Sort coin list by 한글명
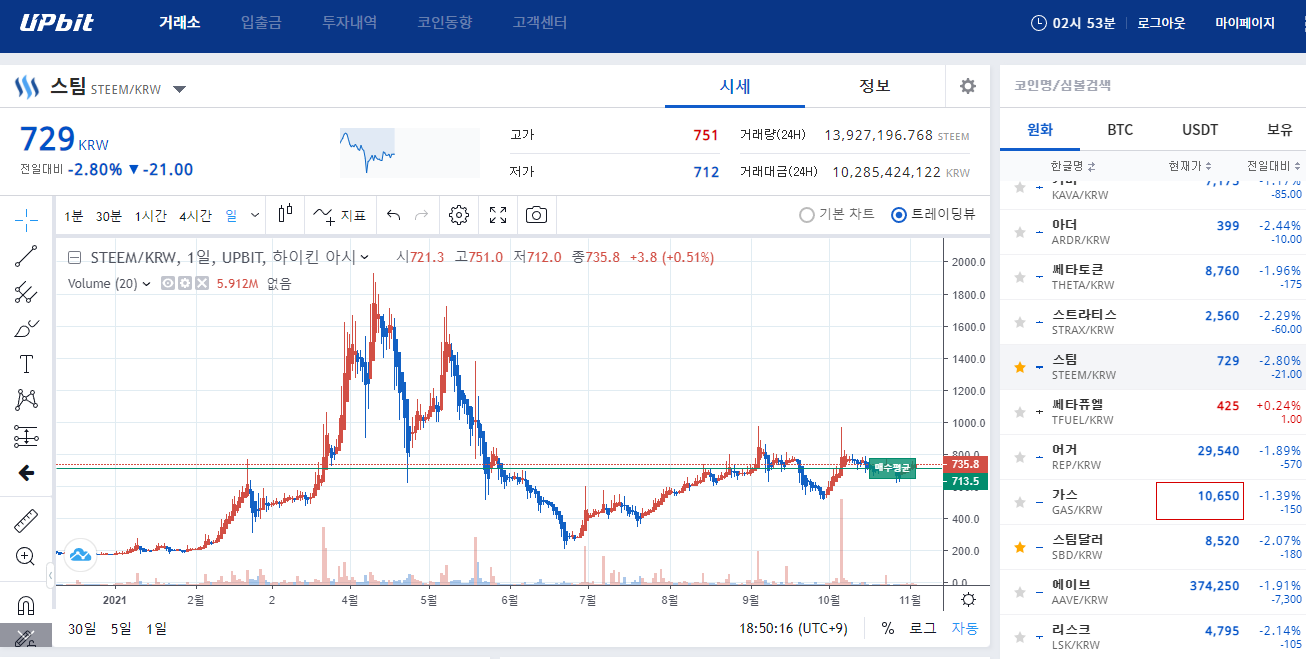 [x=1073, y=166]
